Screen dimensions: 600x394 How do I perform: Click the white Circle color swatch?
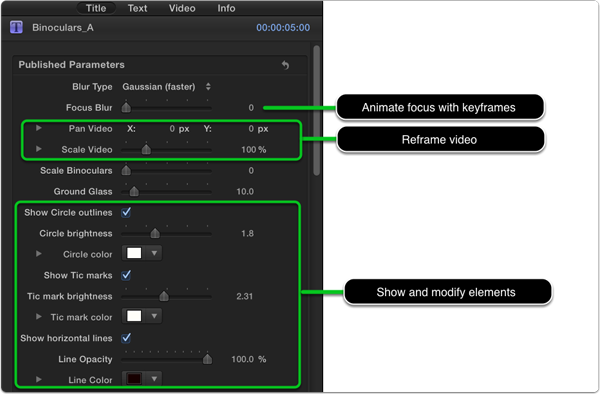point(134,253)
